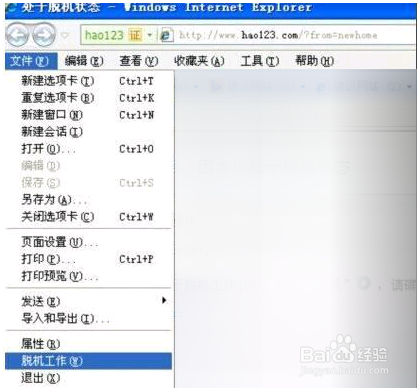Choose 另存为(A)... menu entry
Screen dimensions: 417x388
89,200
